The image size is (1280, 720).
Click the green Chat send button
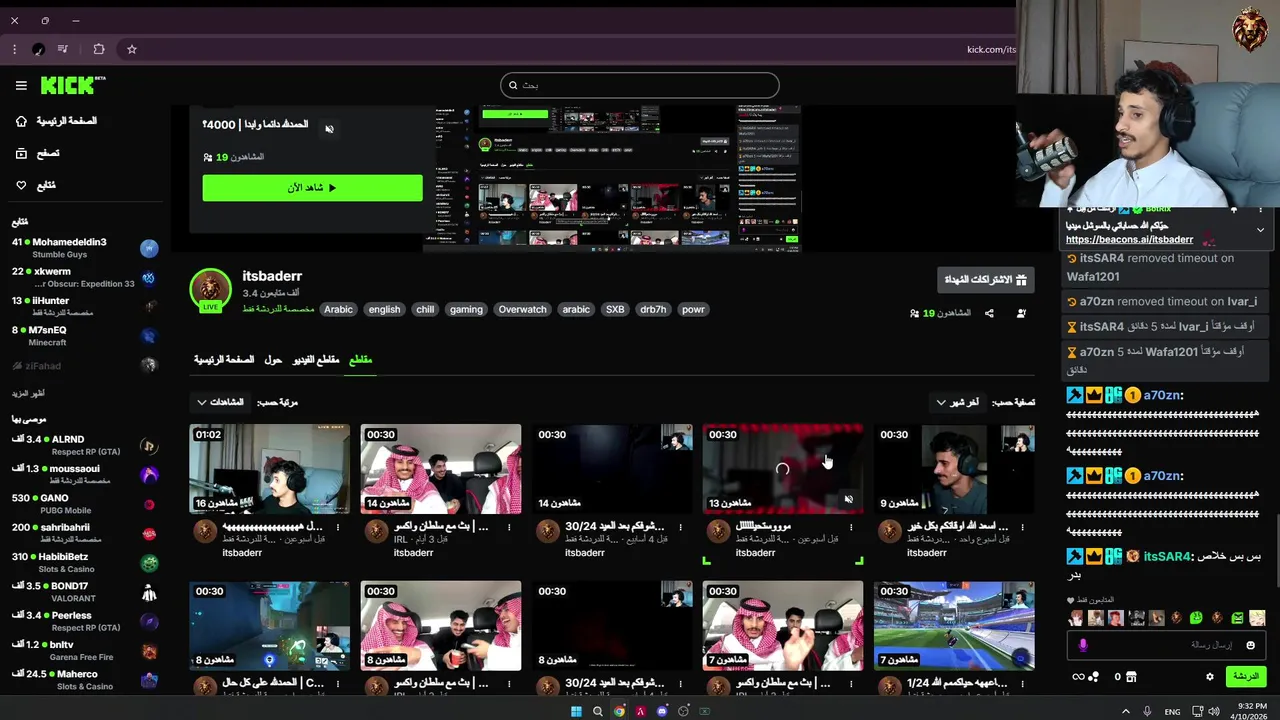click(1246, 677)
